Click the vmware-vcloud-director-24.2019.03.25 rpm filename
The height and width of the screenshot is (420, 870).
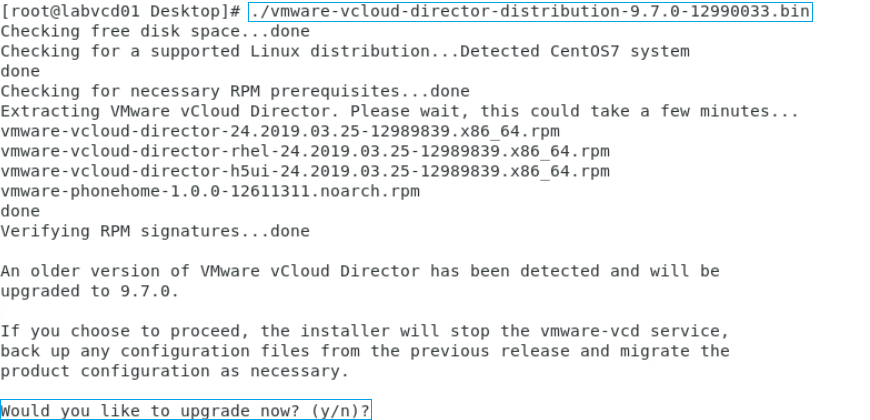click(x=280, y=131)
